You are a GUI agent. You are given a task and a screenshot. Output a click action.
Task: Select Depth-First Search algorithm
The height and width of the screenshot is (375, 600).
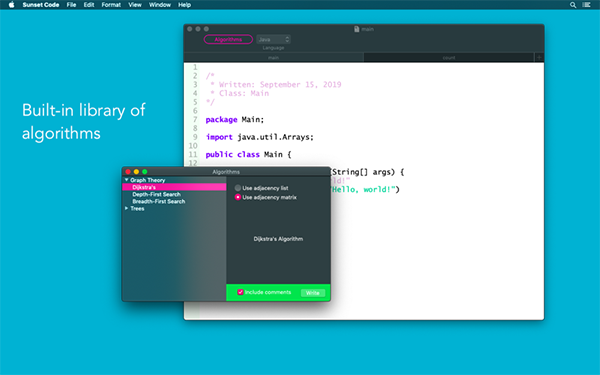157,194
